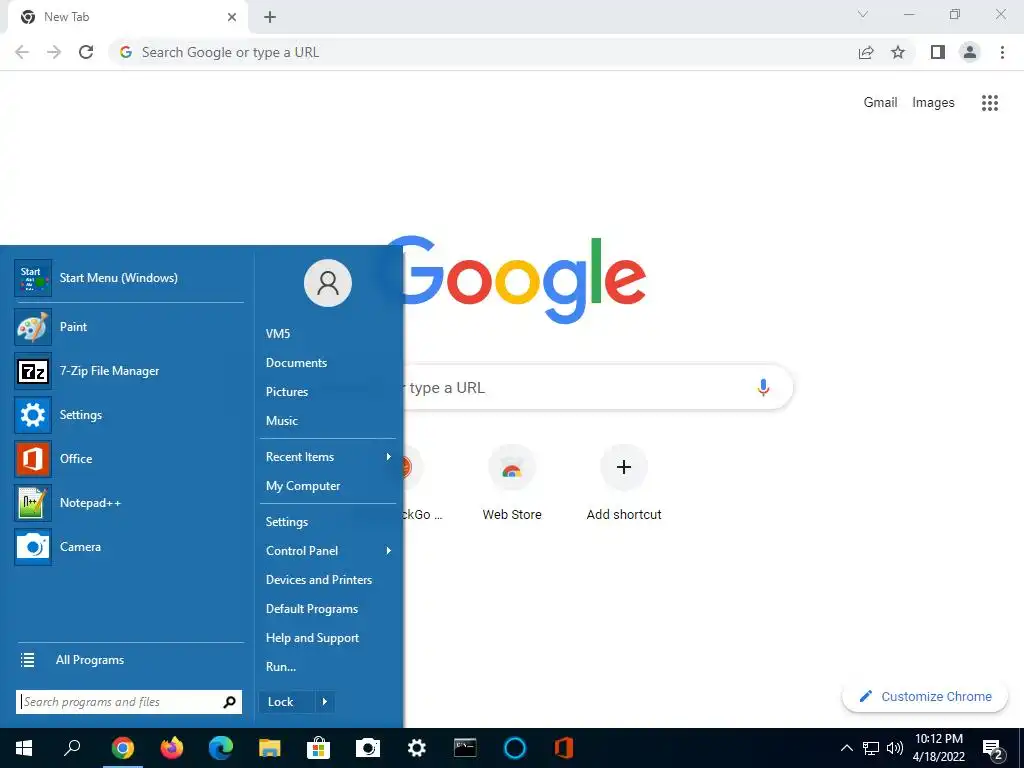Open My Computer from start menu
1024x768 pixels.
[x=303, y=486]
